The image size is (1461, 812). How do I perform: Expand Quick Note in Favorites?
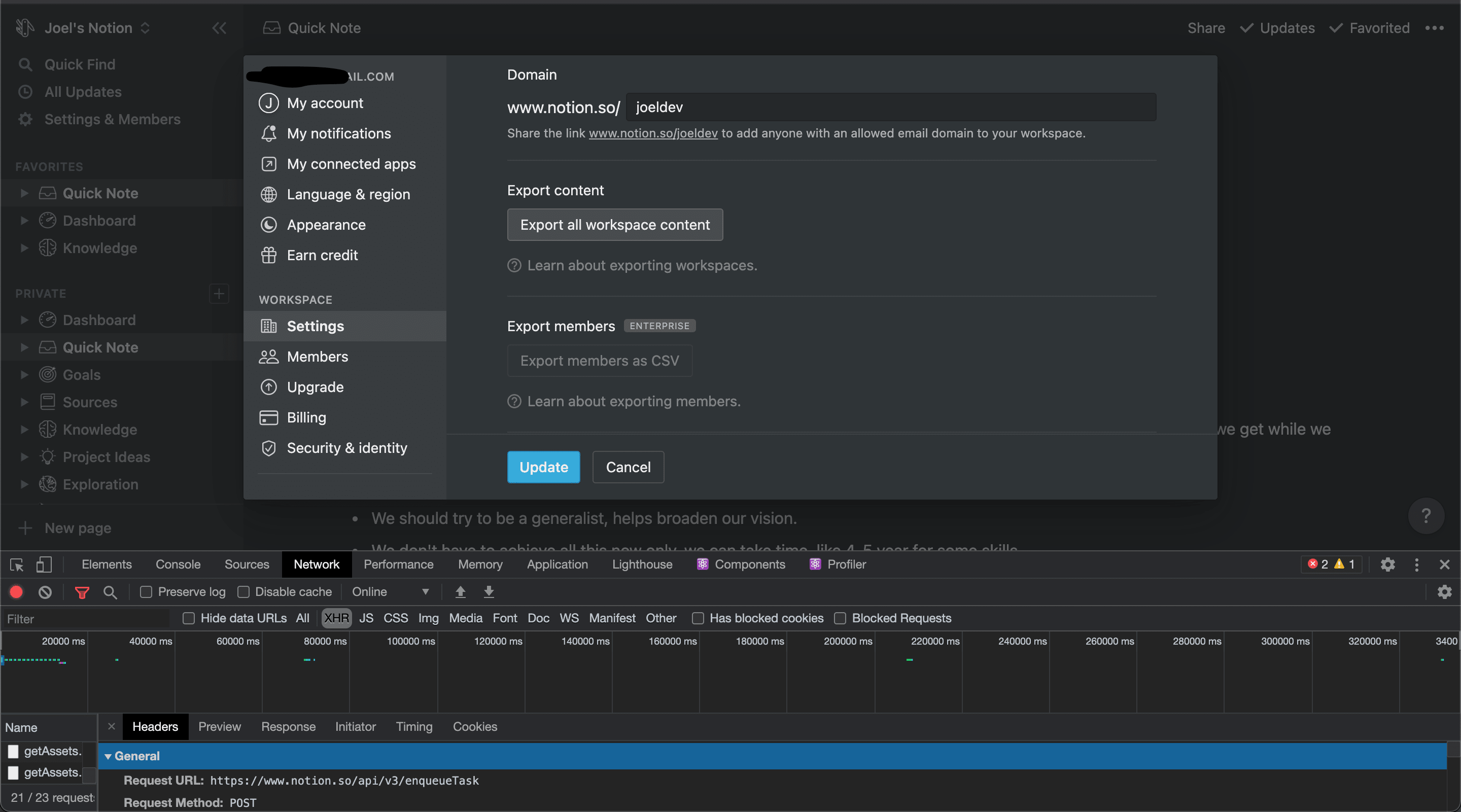(24, 193)
